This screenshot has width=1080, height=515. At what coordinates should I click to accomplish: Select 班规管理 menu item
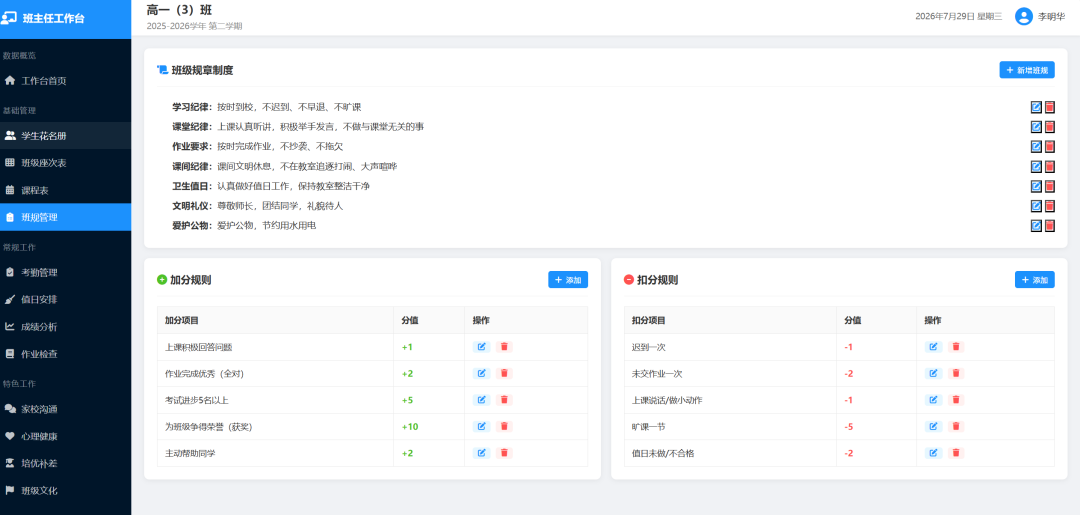[65, 217]
